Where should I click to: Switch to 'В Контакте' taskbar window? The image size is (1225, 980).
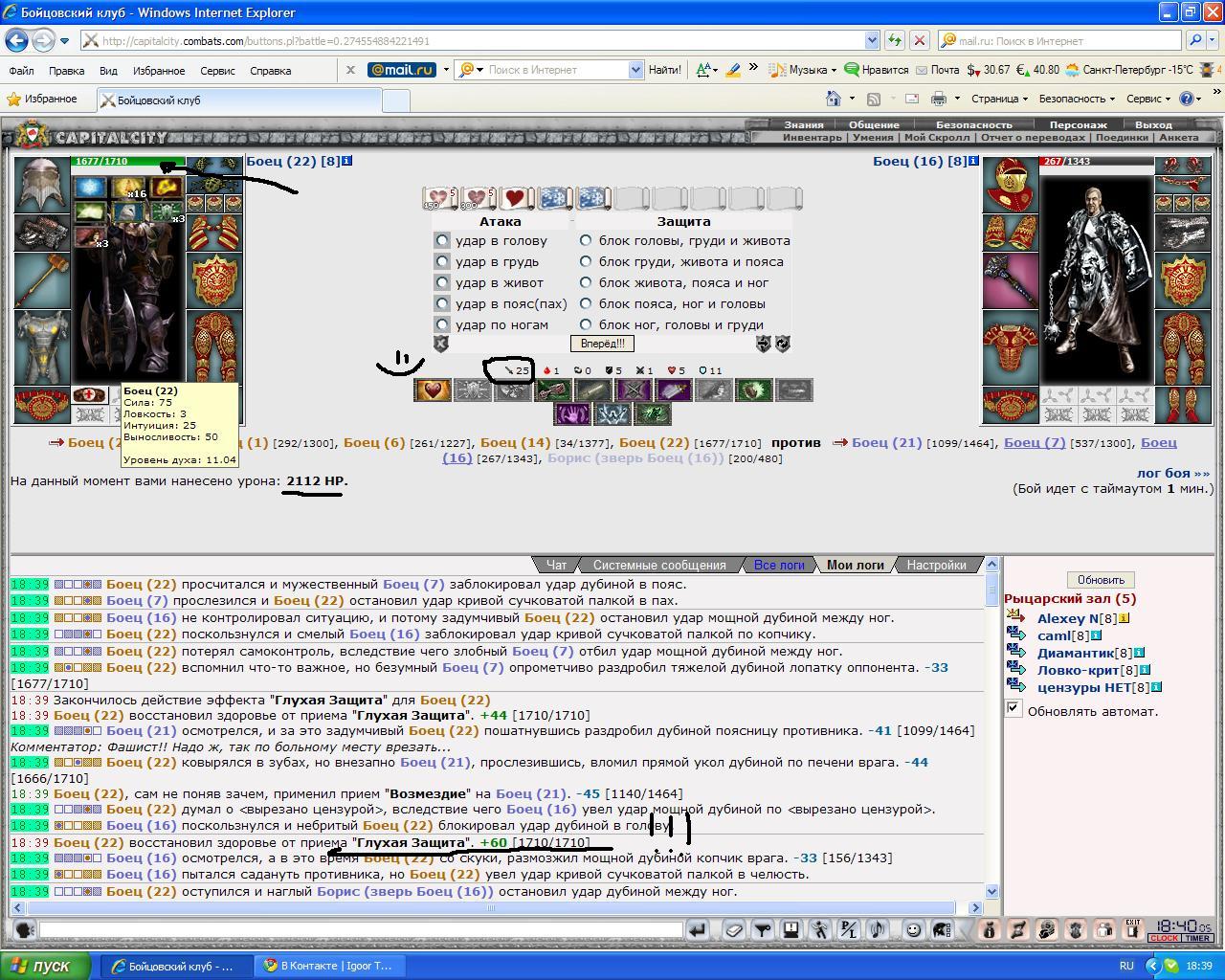[330, 966]
